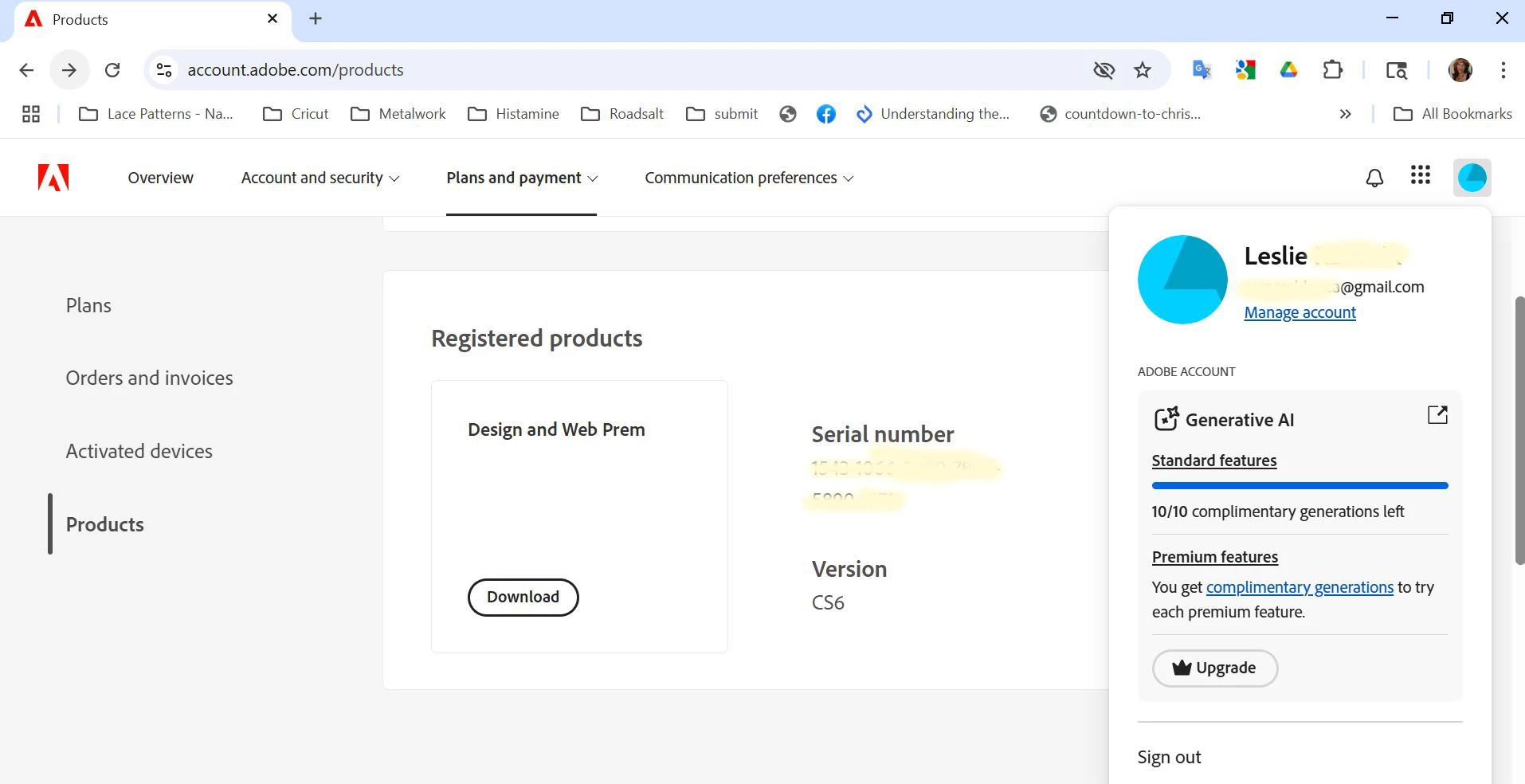
Task: Click the profile avatar in the header
Action: 1472,178
